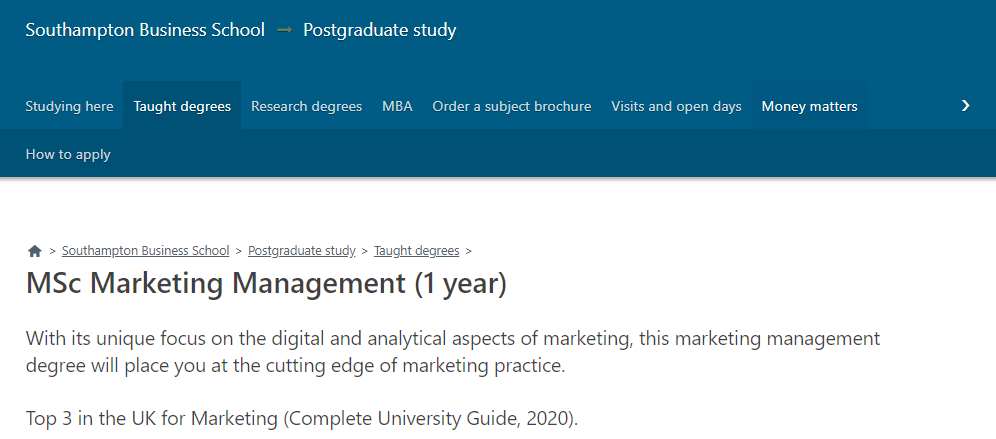996x439 pixels.
Task: Follow Taught degrees breadcrumb link
Action: point(417,250)
